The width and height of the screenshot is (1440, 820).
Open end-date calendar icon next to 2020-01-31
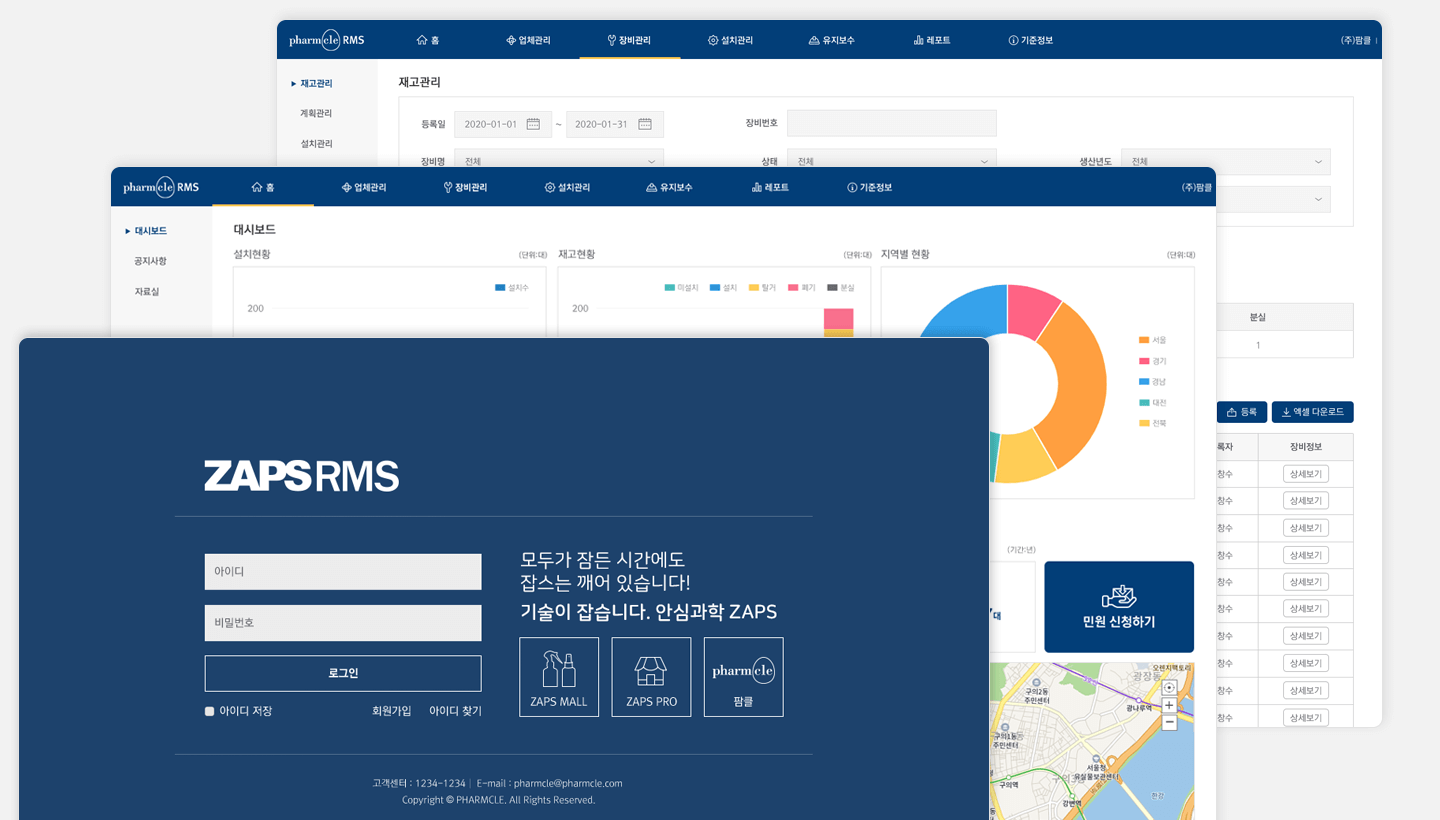tap(645, 124)
